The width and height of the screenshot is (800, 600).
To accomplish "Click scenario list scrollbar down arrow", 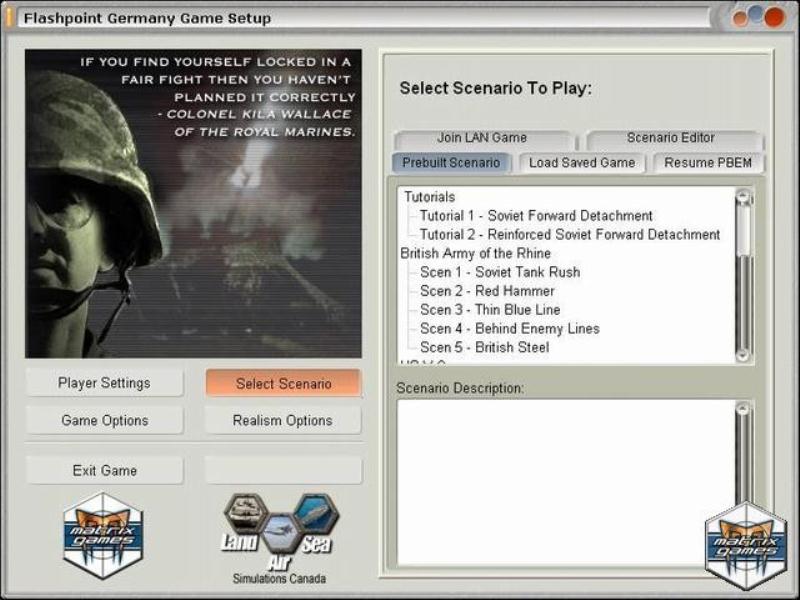I will (743, 354).
